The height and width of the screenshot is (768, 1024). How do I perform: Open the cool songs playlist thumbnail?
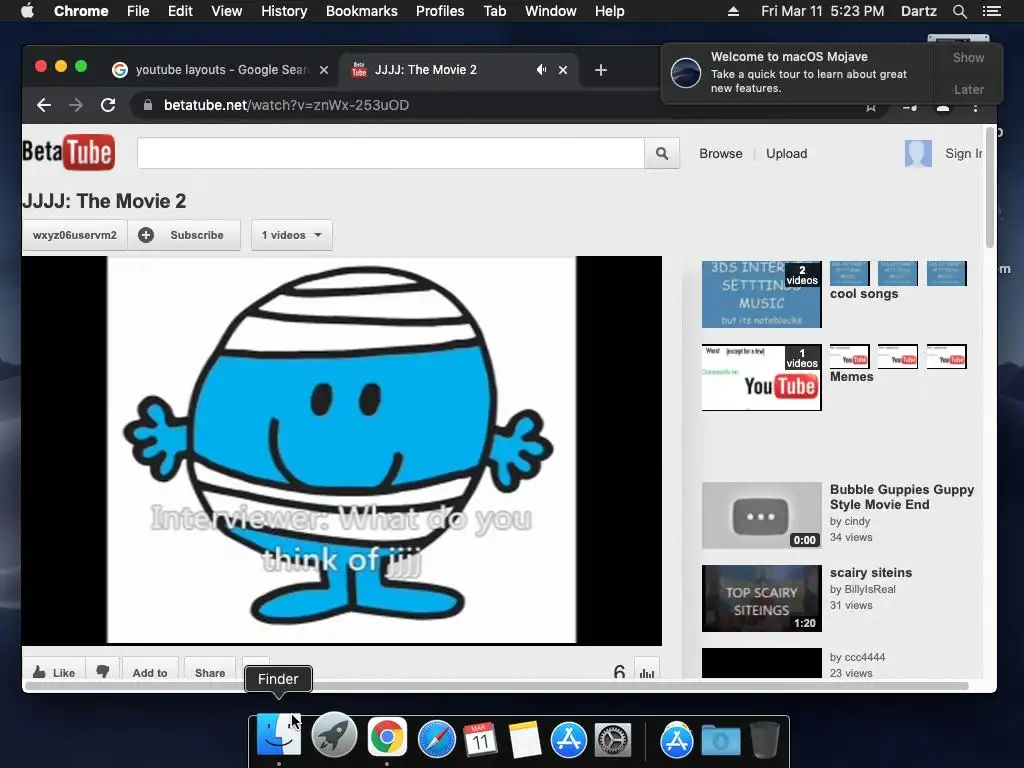click(x=761, y=295)
